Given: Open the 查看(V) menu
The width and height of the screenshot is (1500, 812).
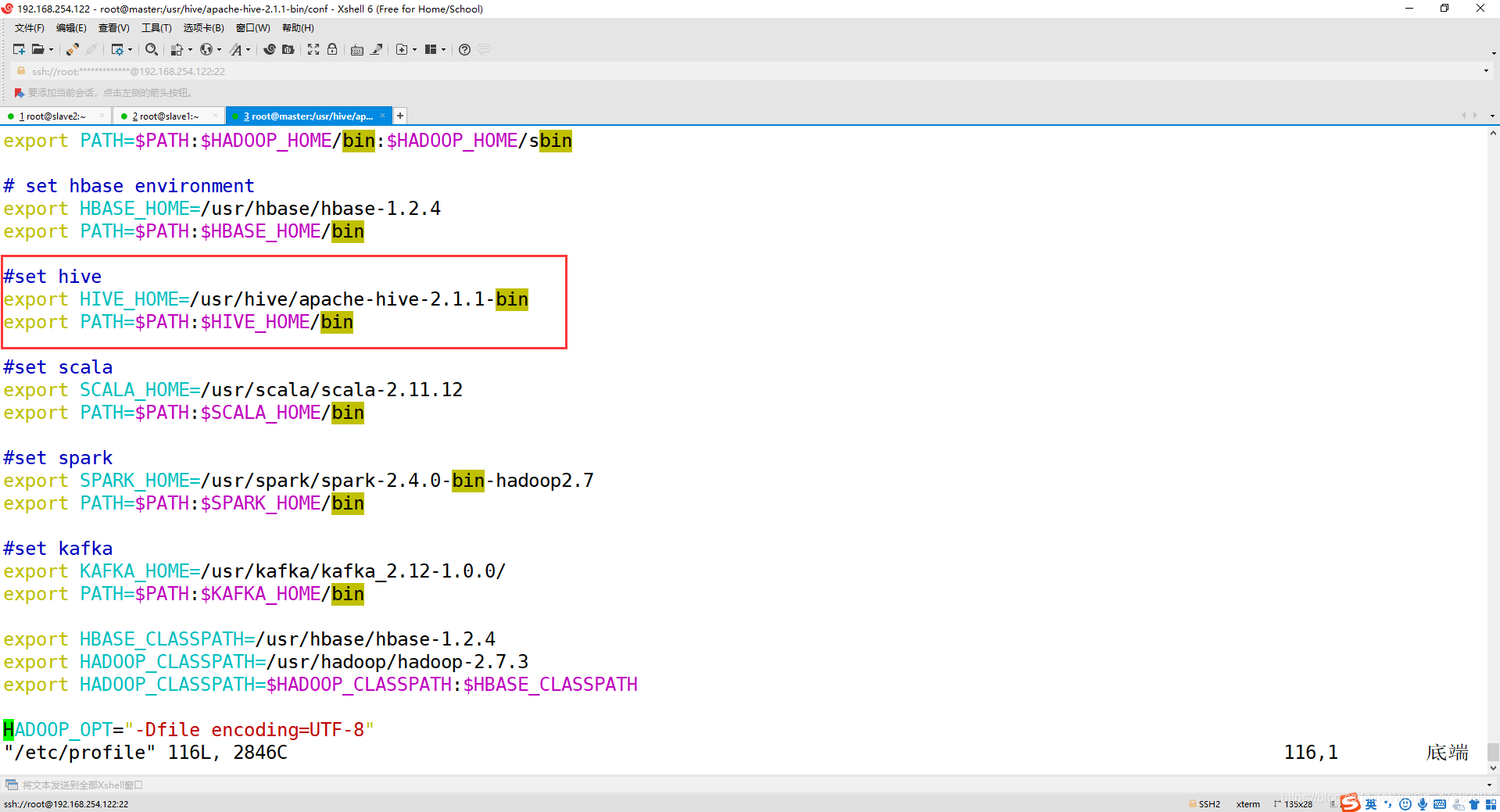Looking at the screenshot, I should coord(113,28).
